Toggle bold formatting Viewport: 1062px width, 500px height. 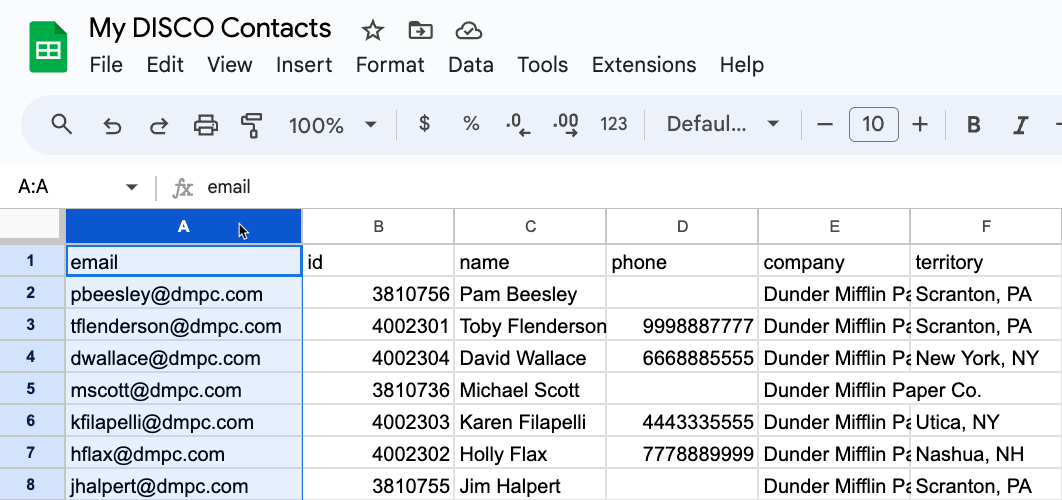click(x=973, y=125)
